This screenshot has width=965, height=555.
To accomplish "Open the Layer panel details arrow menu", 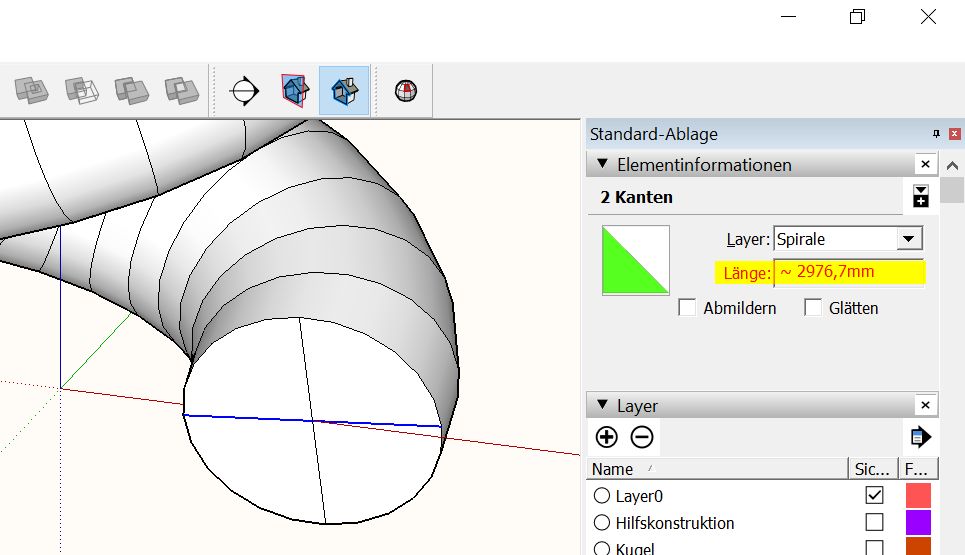I will [x=920, y=437].
